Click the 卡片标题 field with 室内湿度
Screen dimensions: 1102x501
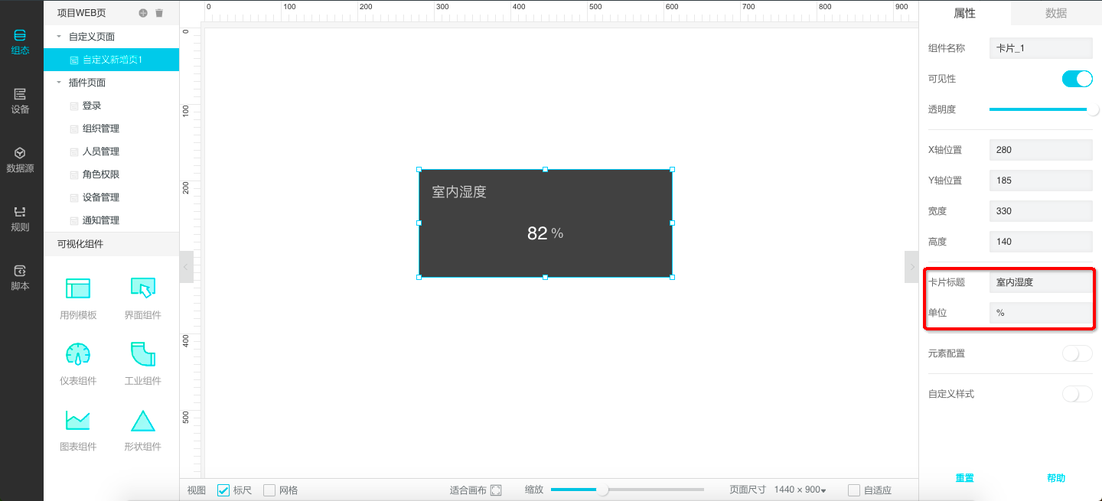point(1041,282)
